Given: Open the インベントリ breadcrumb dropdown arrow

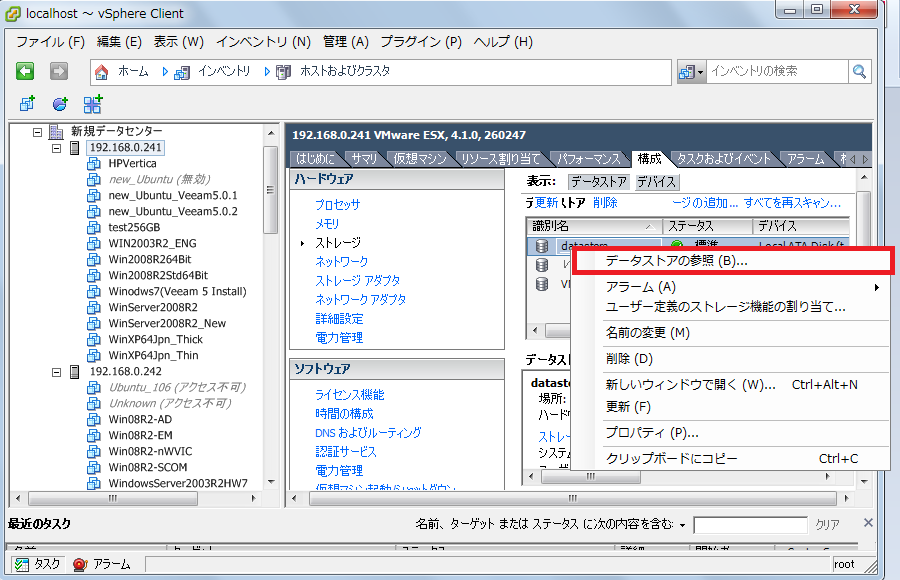Looking at the screenshot, I should coord(267,72).
